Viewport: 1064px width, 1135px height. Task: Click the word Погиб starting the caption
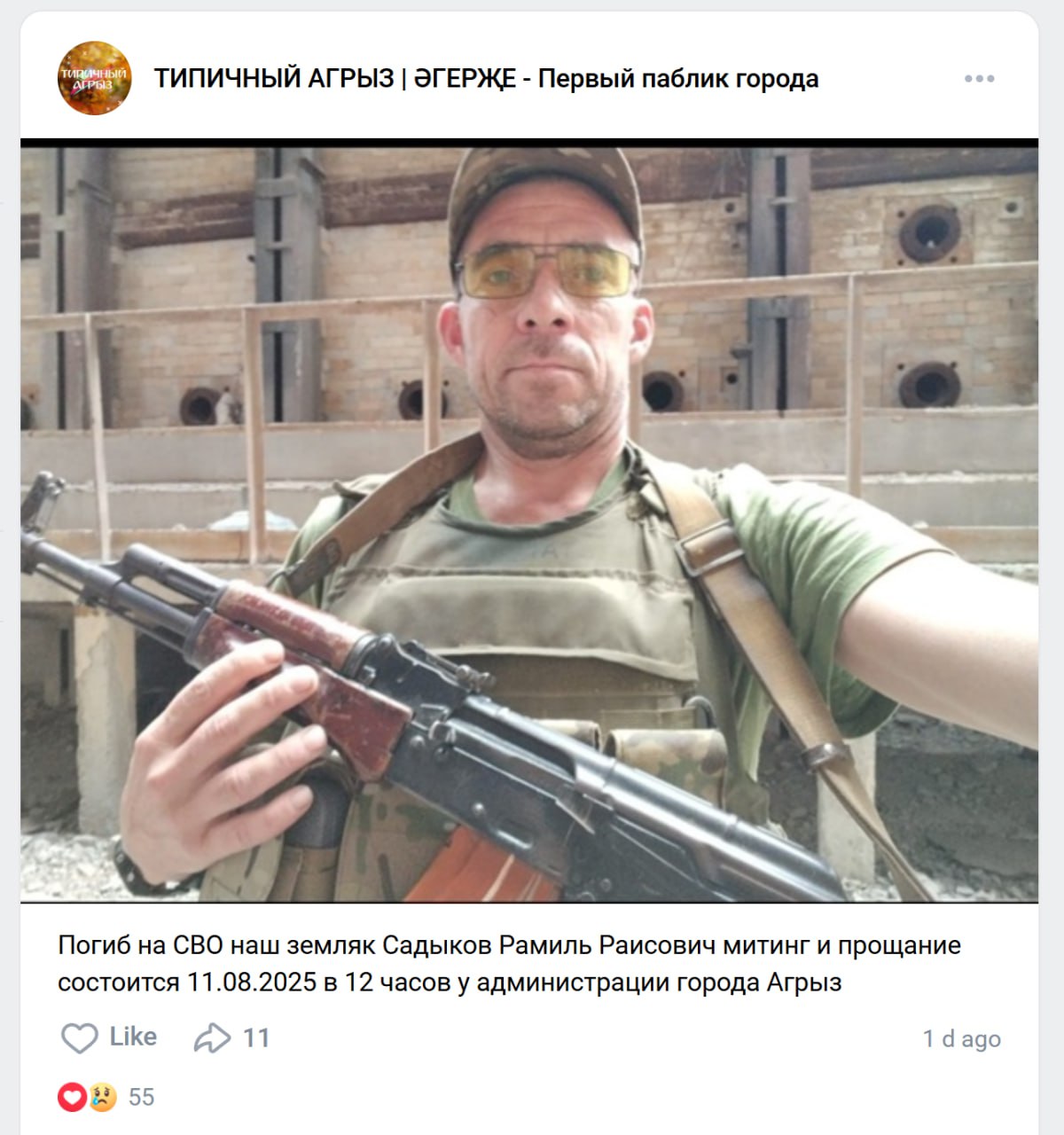(x=93, y=945)
